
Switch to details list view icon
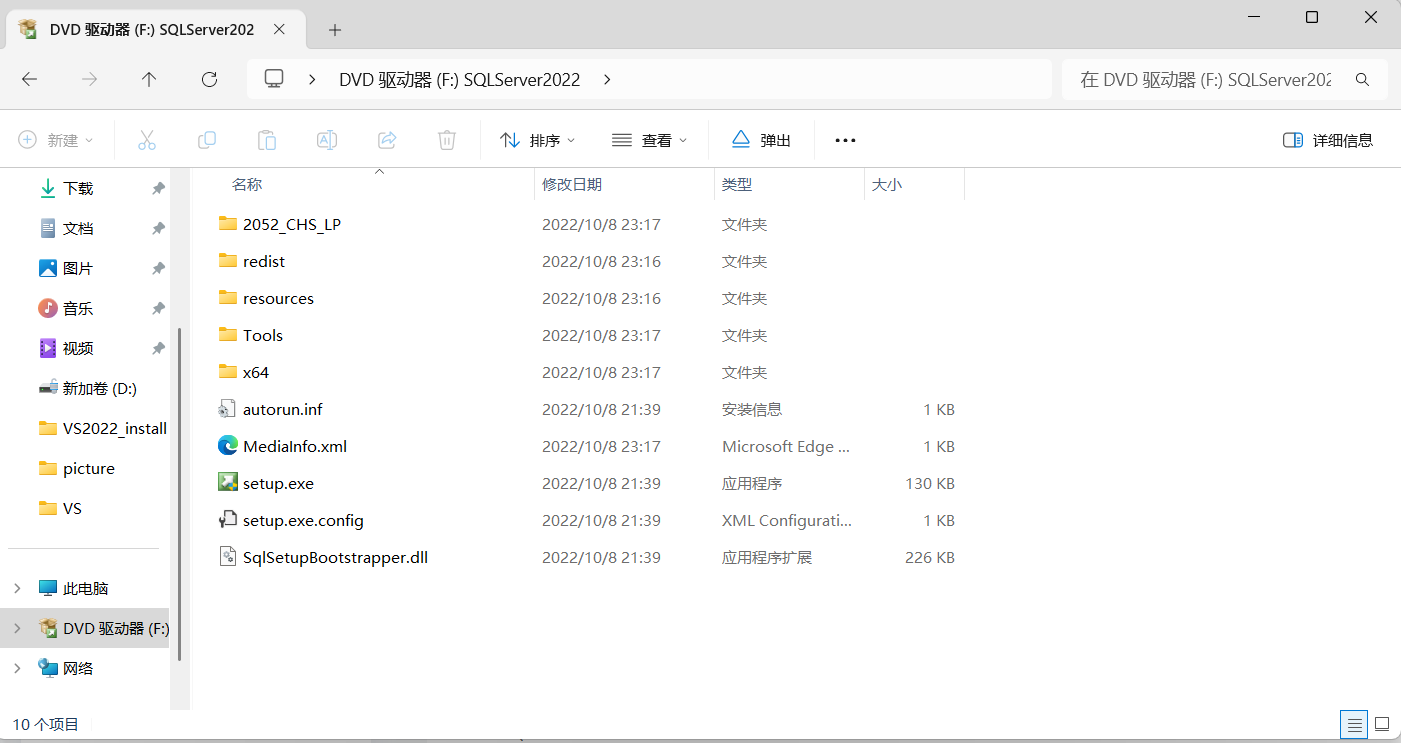1354,723
